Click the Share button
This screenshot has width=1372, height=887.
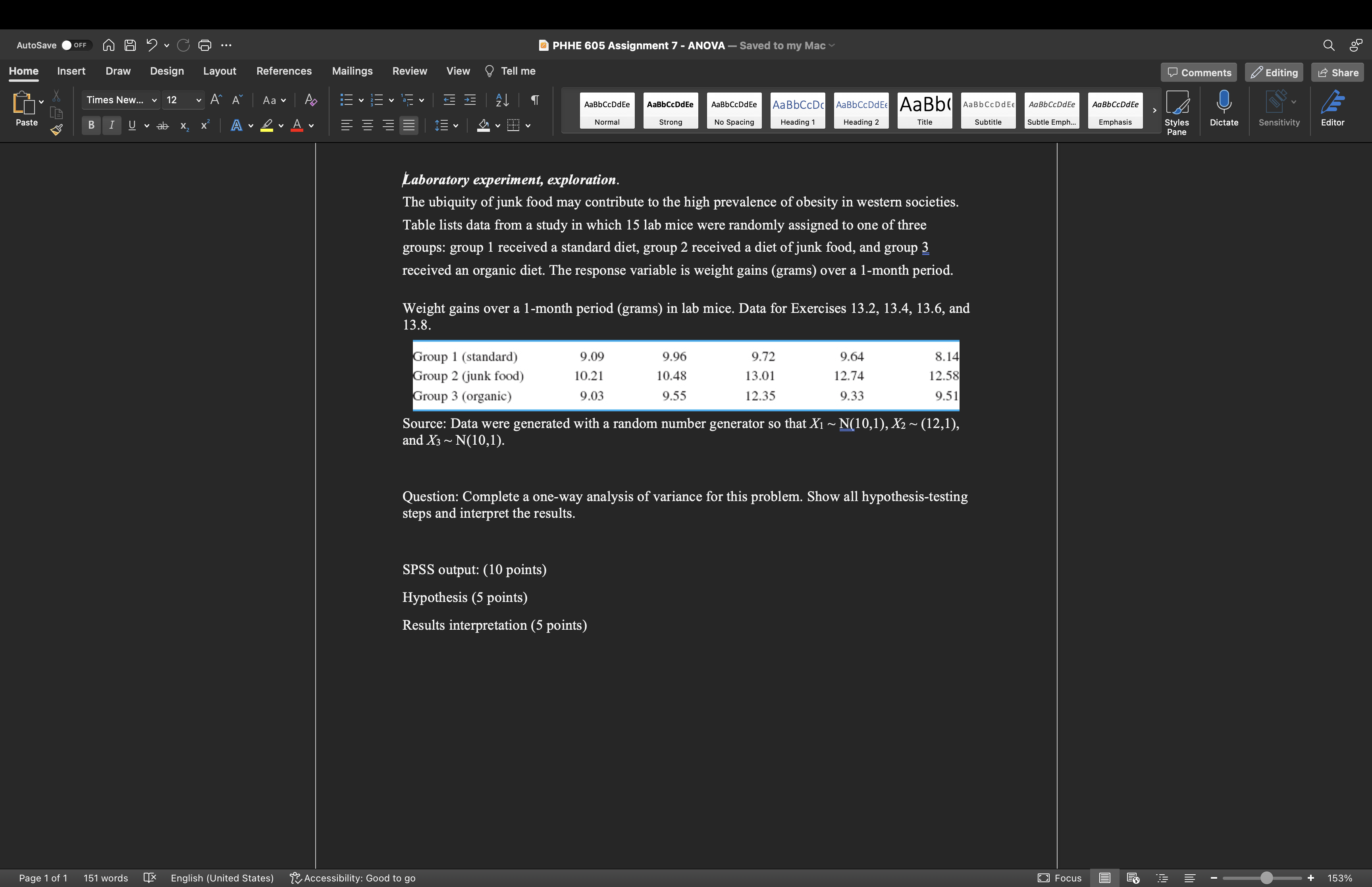1338,72
